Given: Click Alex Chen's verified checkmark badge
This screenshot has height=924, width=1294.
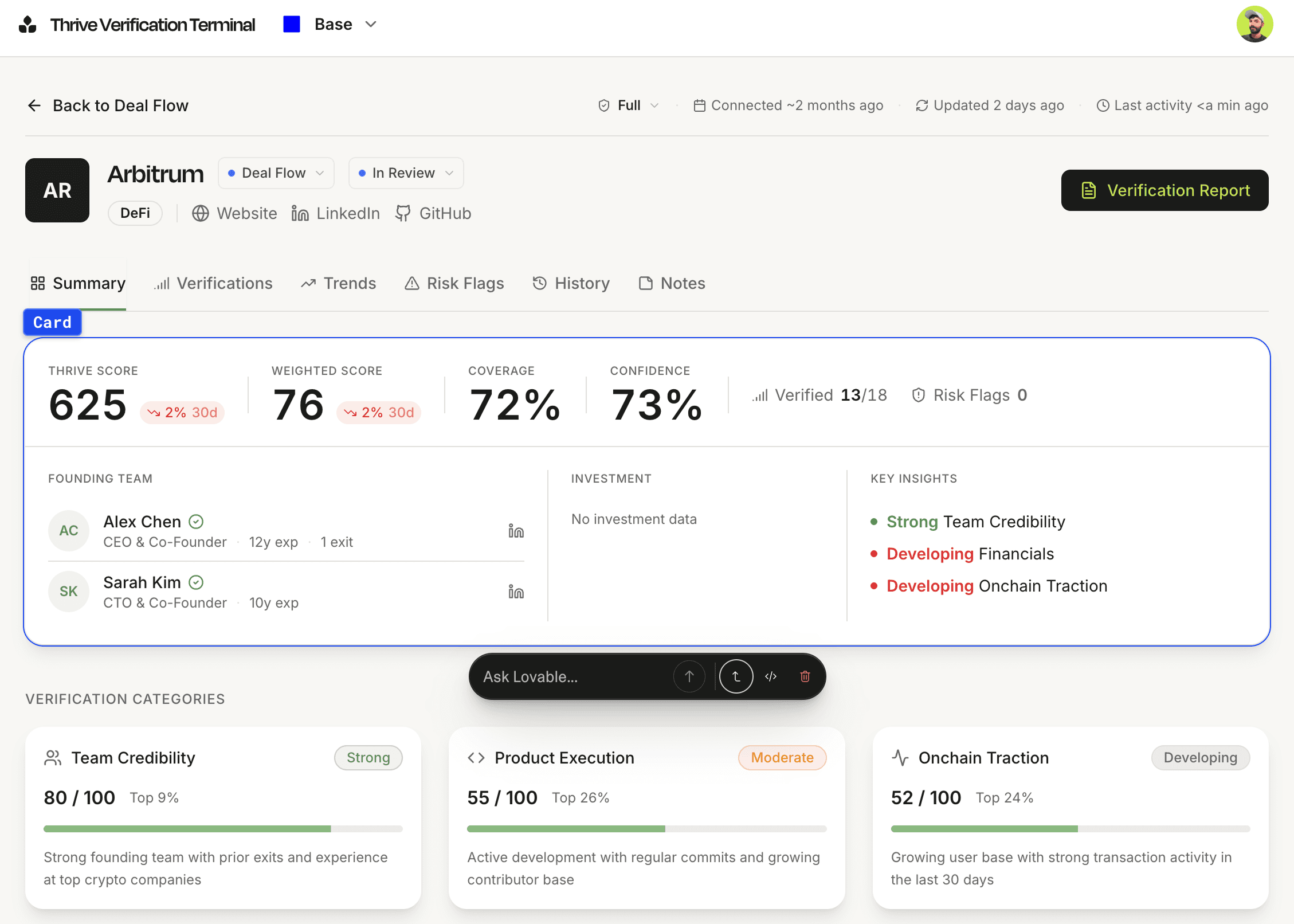Looking at the screenshot, I should tap(196, 522).
